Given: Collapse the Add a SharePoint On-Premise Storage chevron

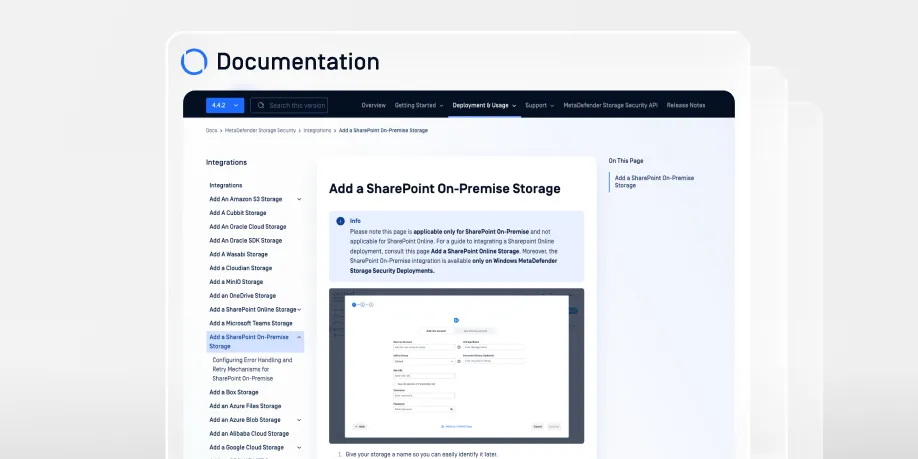Looking at the screenshot, I should click(299, 337).
